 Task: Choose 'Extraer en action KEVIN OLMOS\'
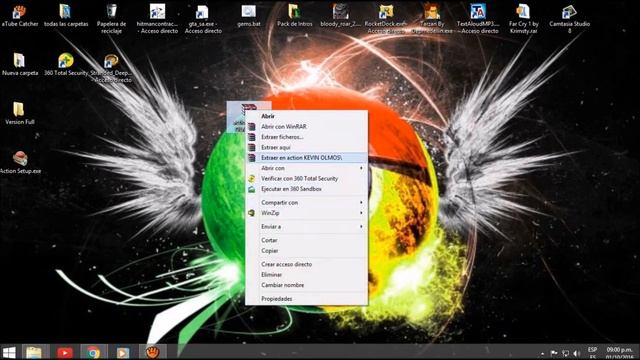tap(306, 158)
